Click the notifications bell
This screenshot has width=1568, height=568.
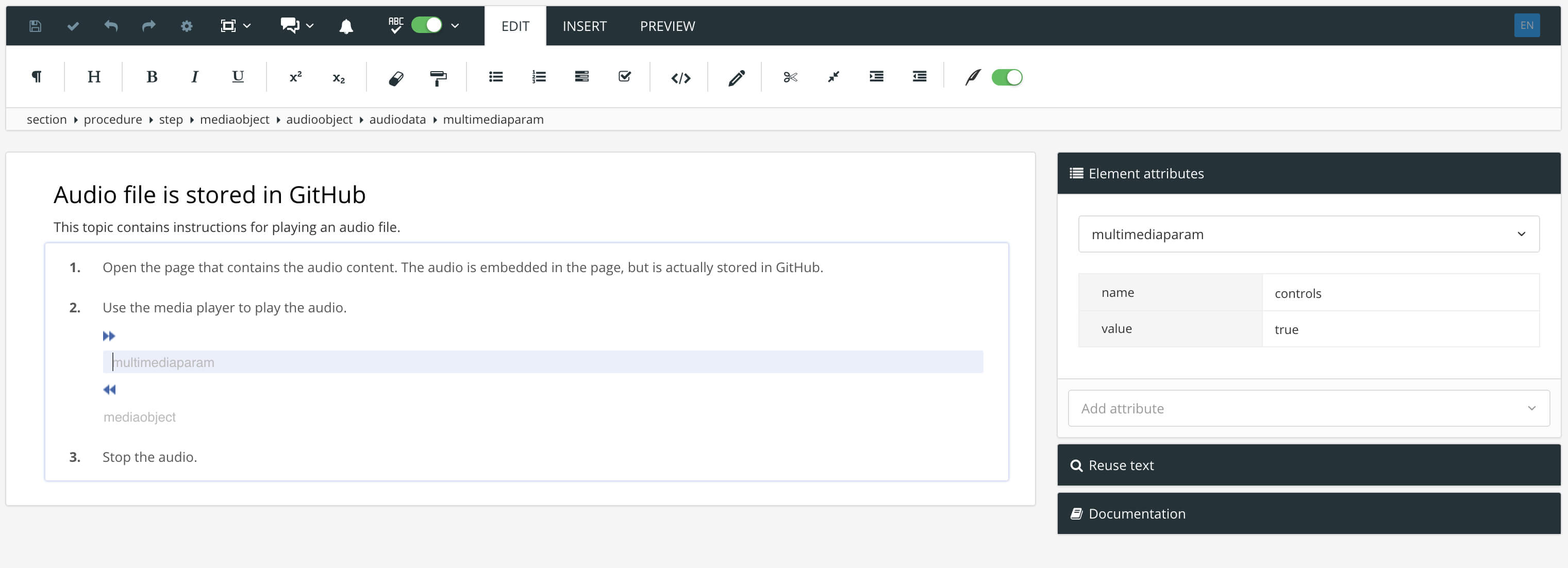[x=346, y=26]
